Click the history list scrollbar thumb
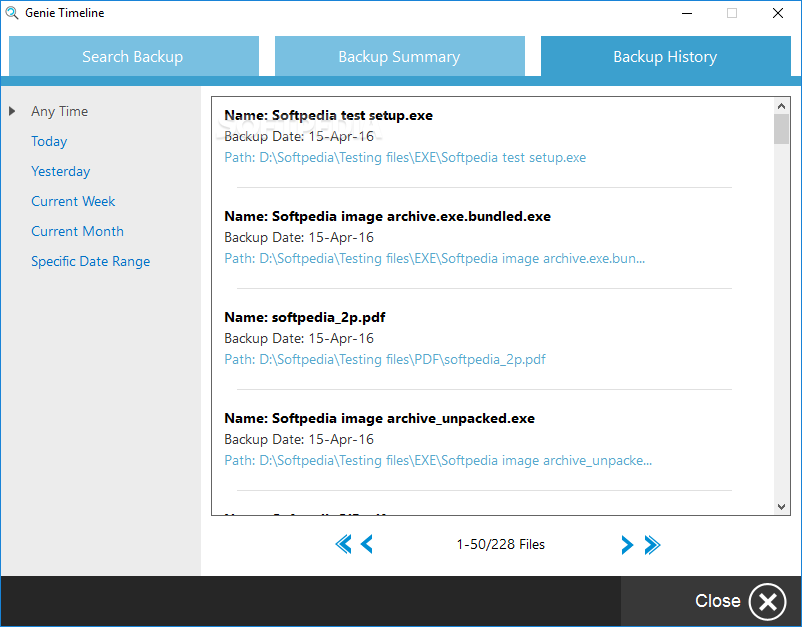 tap(781, 129)
